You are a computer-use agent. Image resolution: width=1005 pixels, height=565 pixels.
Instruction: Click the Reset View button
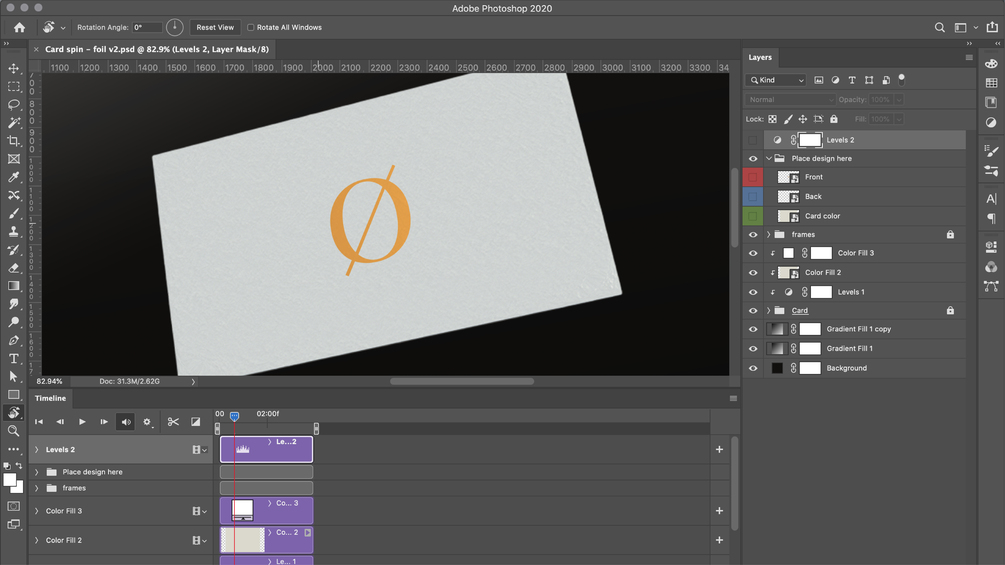point(215,28)
